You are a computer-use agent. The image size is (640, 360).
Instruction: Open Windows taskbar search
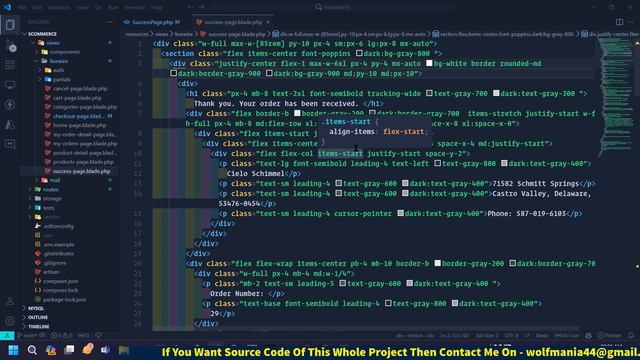tap(32, 350)
